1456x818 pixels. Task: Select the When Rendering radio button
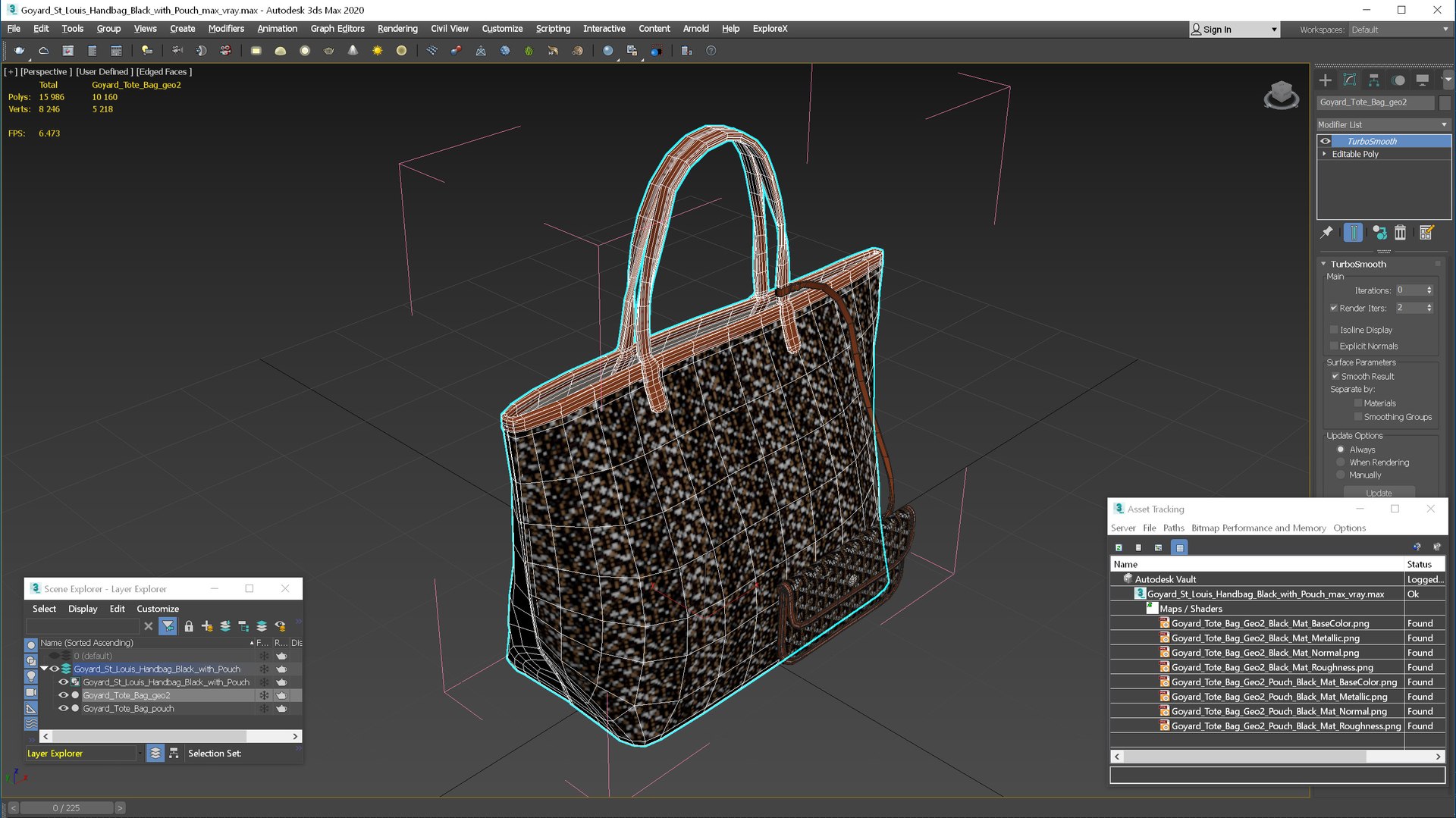point(1341,462)
